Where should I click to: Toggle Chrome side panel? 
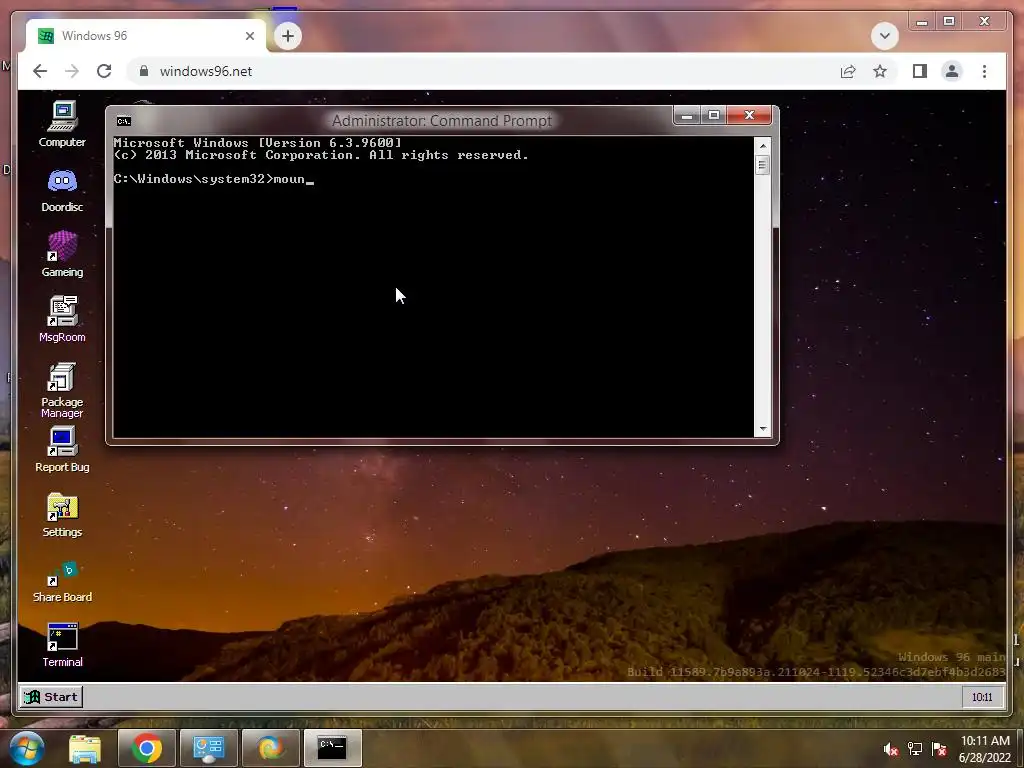pyautogui.click(x=920, y=71)
